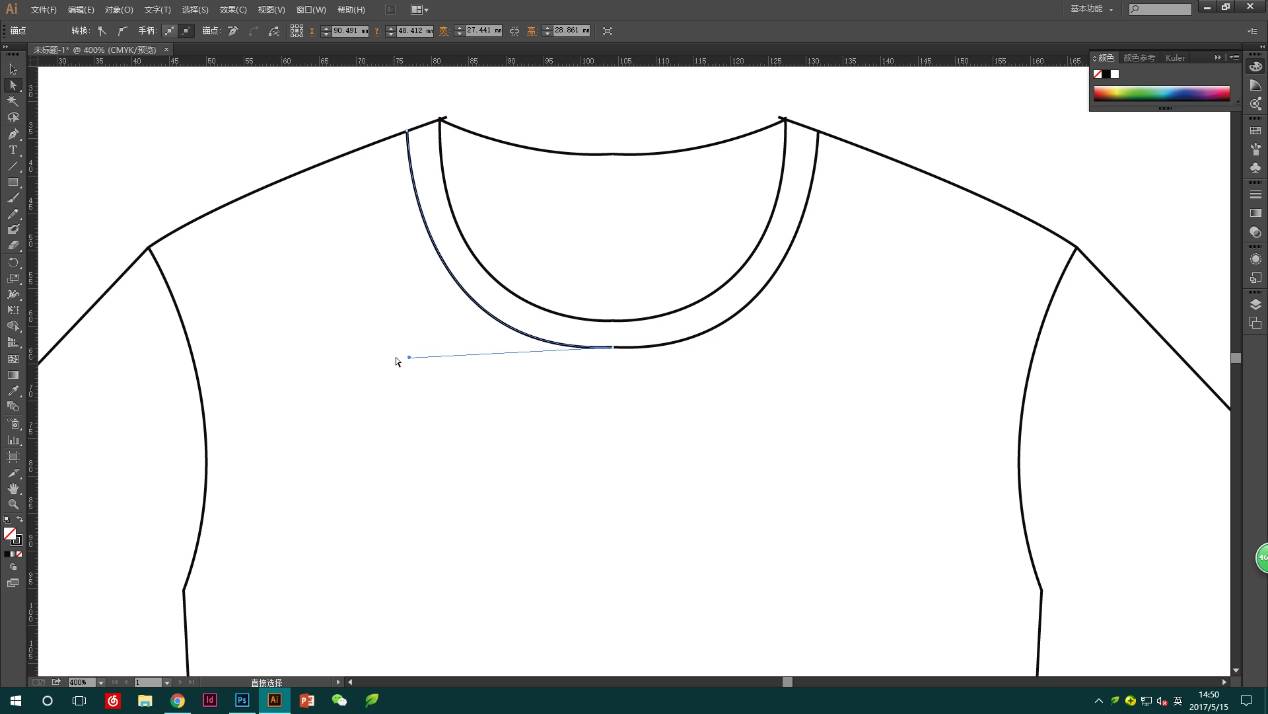Open the 窗口(W) menu
The height and width of the screenshot is (714, 1268).
pos(311,9)
